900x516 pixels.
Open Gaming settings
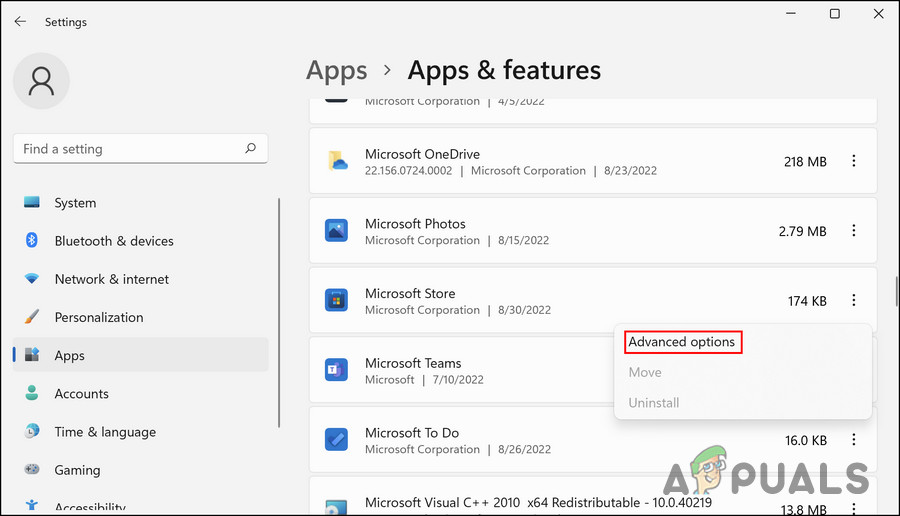click(141, 470)
